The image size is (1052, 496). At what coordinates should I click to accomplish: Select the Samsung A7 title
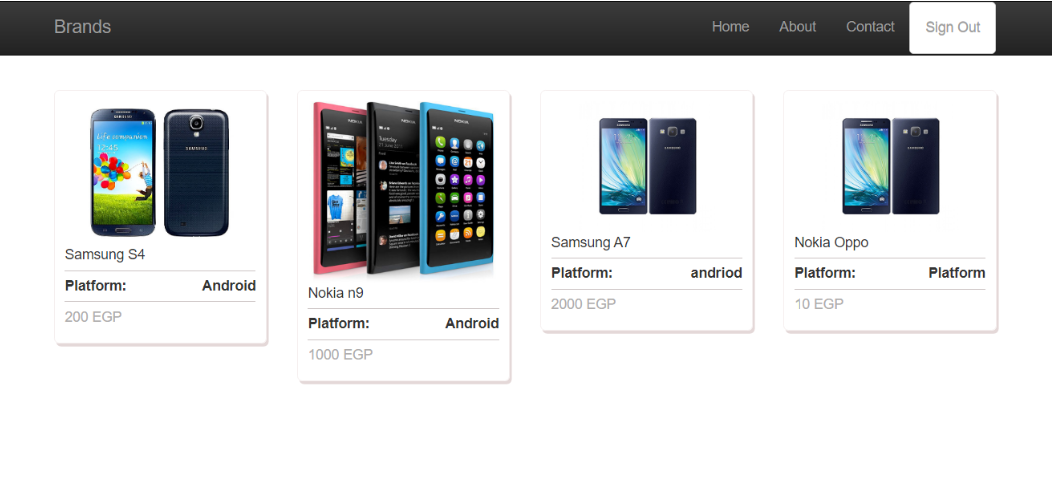coord(590,242)
